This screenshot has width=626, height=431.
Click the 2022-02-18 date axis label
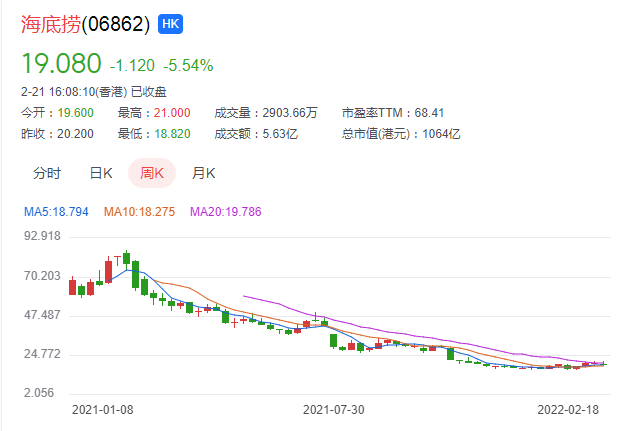pos(568,410)
